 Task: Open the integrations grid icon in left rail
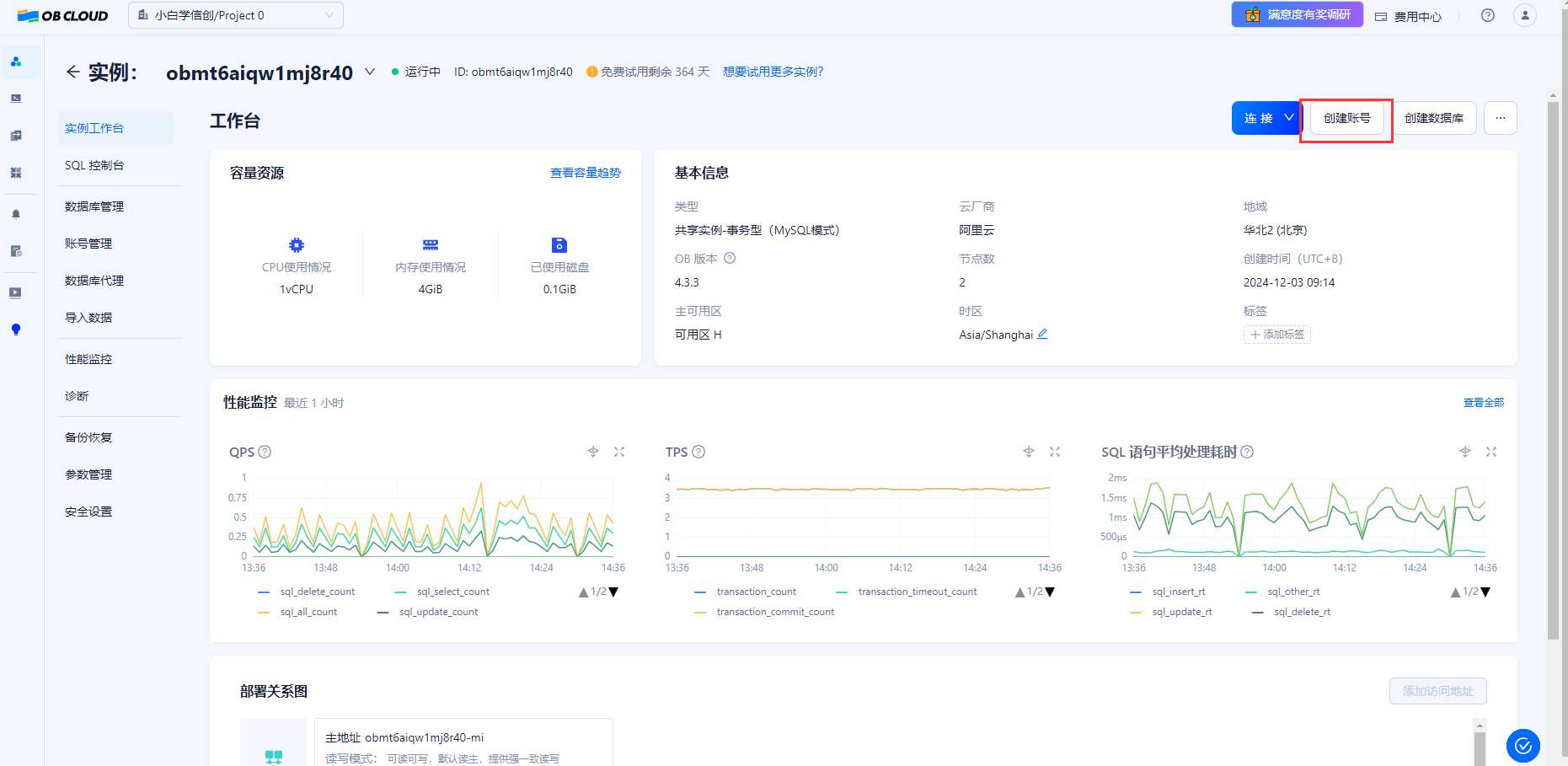point(16,173)
